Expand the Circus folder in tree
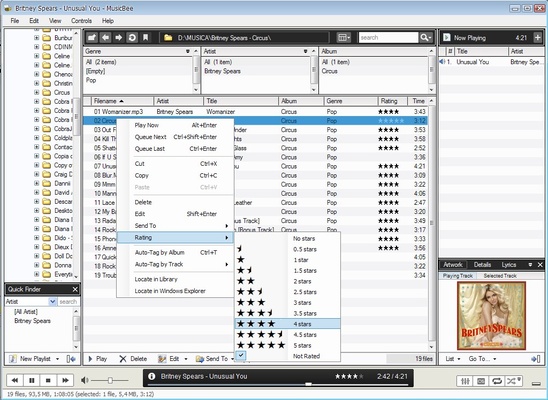This screenshot has height=400, width=548. tap(36, 92)
